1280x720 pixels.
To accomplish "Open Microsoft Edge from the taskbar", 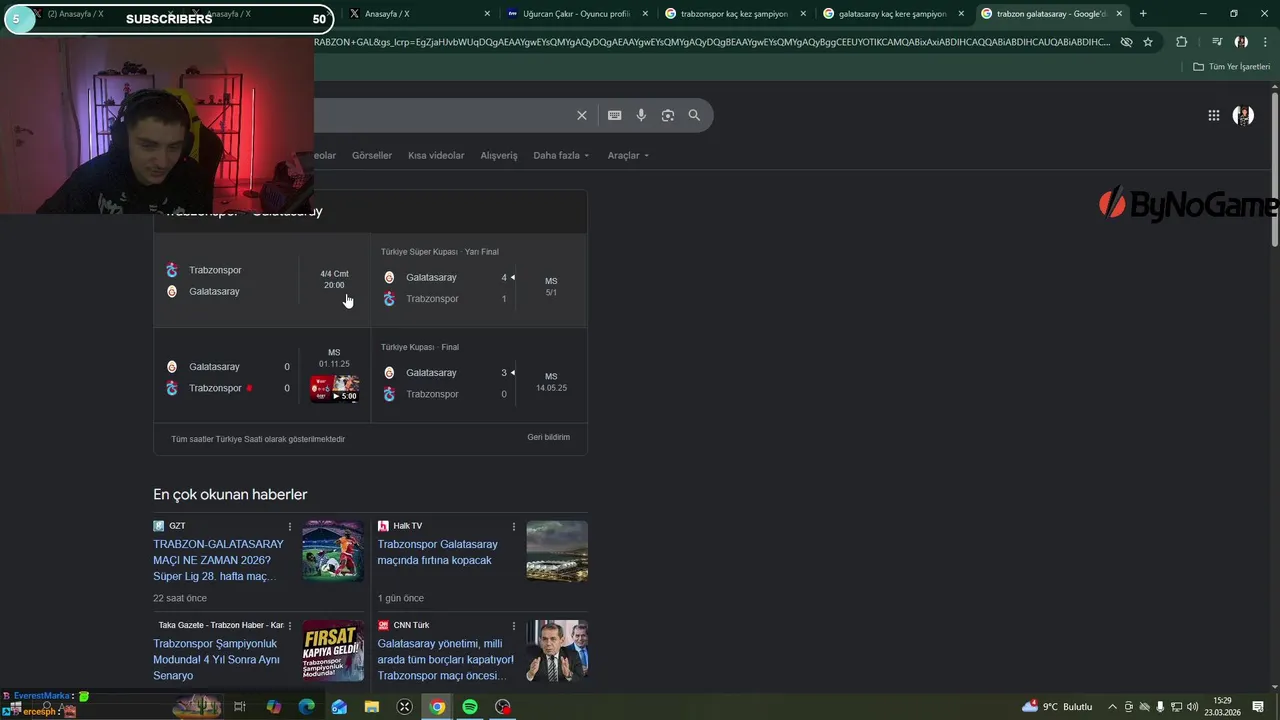I will point(306,707).
